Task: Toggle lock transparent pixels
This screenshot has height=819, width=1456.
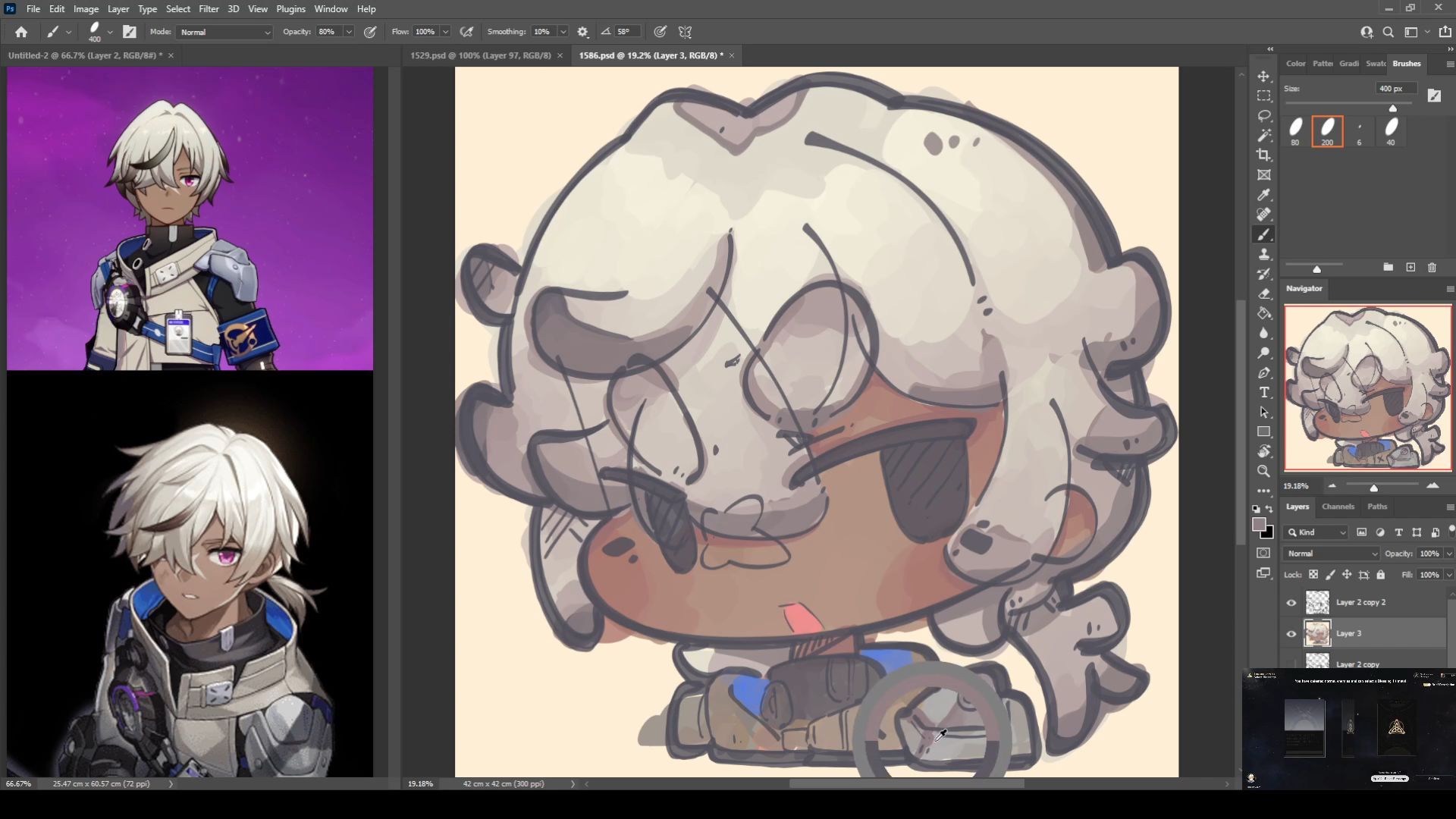Action: click(x=1313, y=575)
